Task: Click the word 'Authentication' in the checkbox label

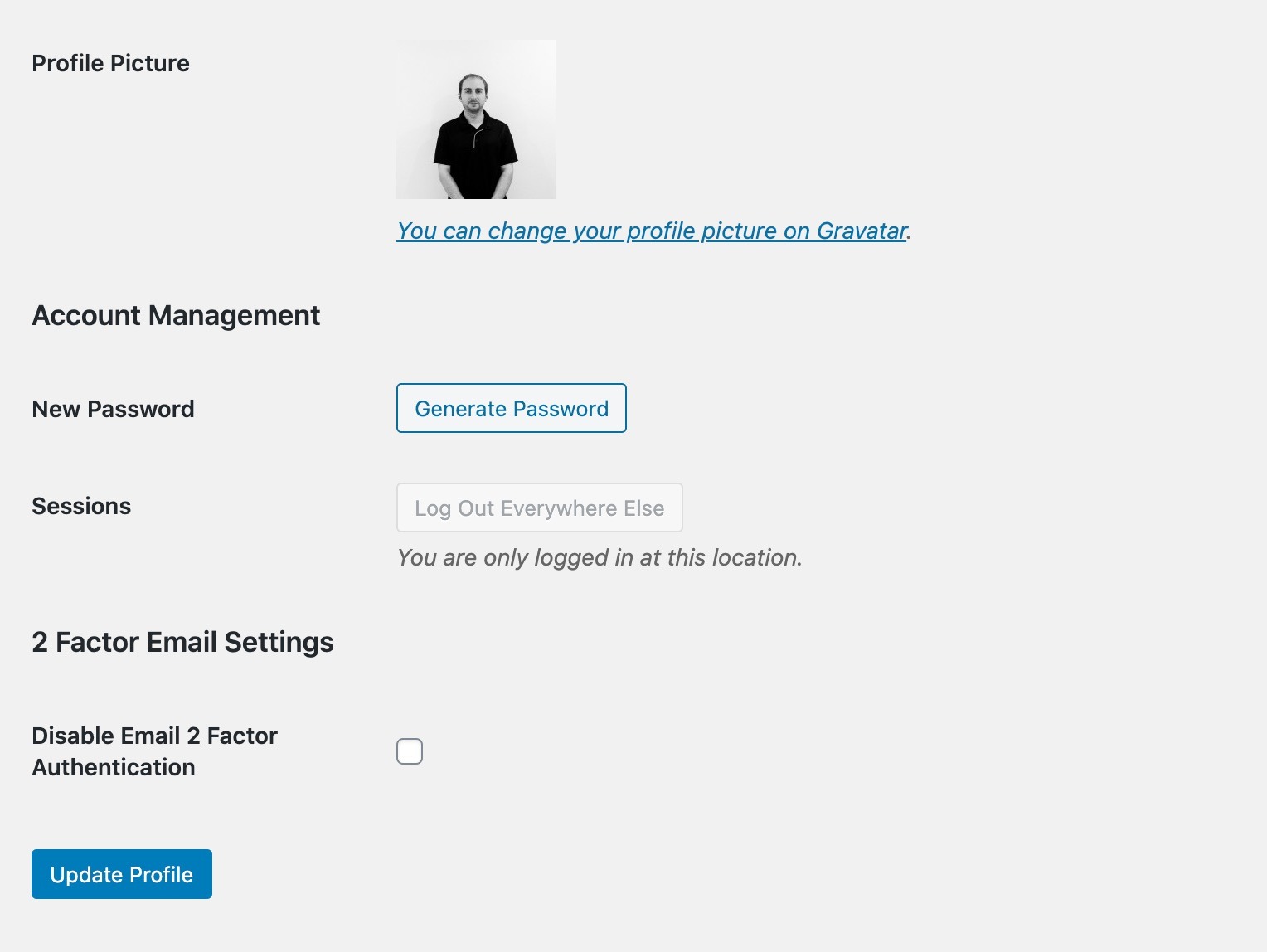Action: (114, 767)
